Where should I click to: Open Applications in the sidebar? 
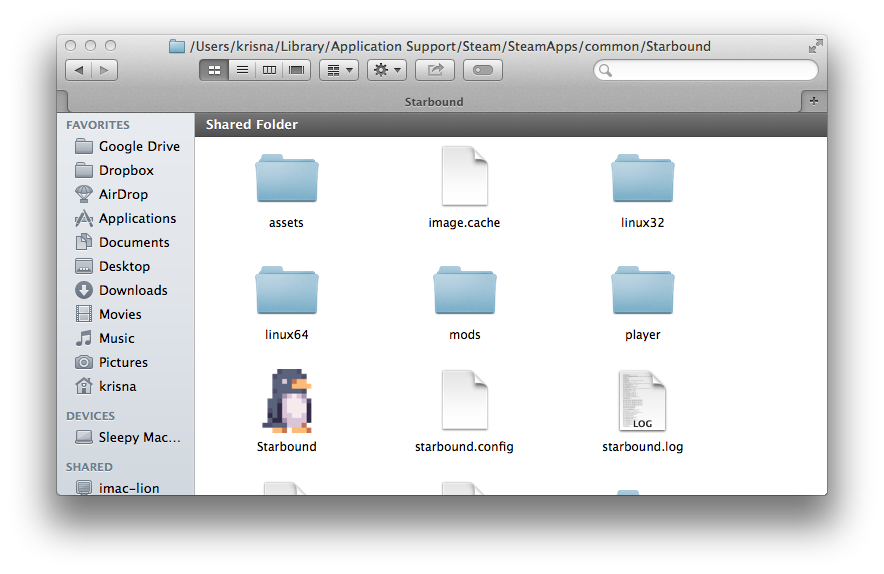(126, 218)
